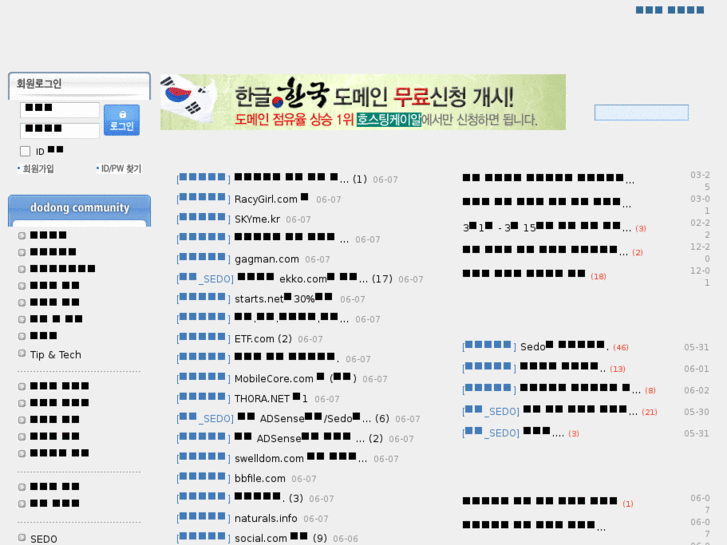727x545 pixels.
Task: Click the Korean domain banner advertisement
Action: tap(363, 102)
